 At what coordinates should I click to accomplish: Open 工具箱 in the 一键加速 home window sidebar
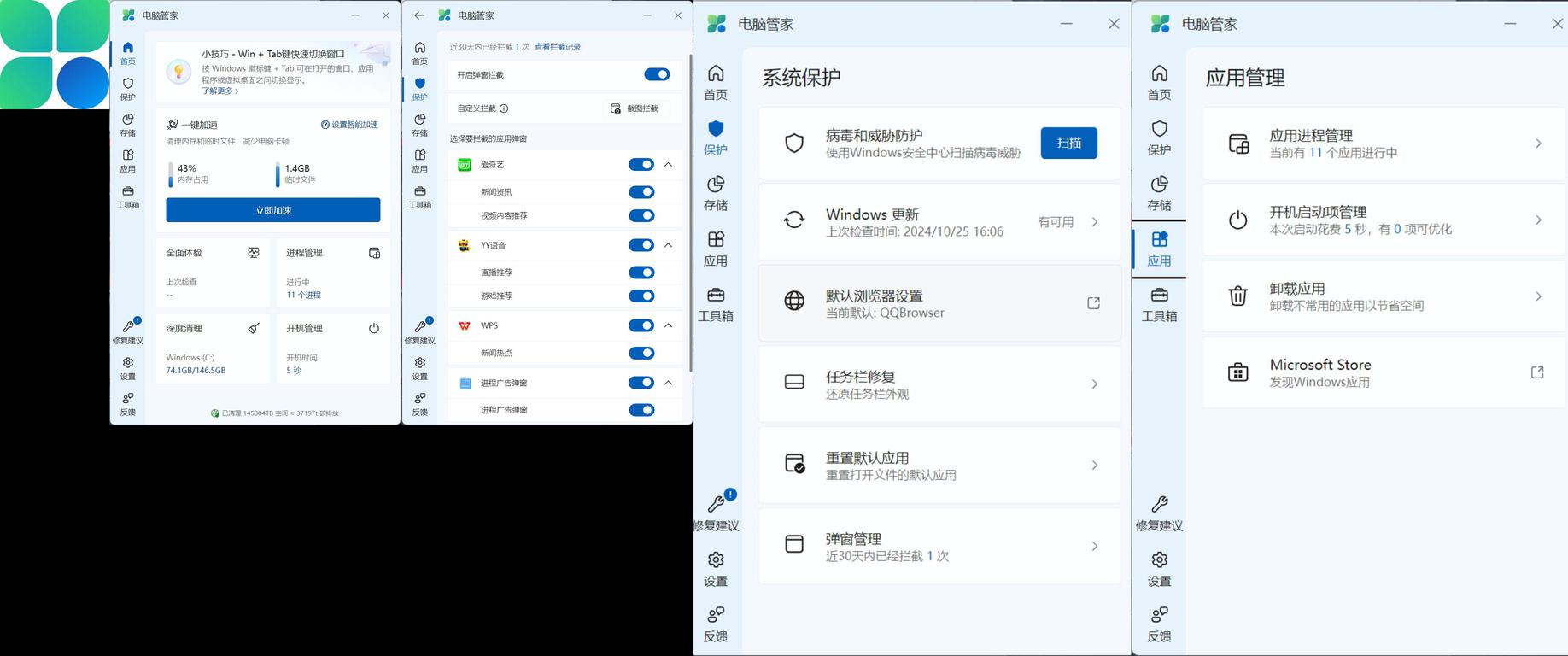point(127,196)
